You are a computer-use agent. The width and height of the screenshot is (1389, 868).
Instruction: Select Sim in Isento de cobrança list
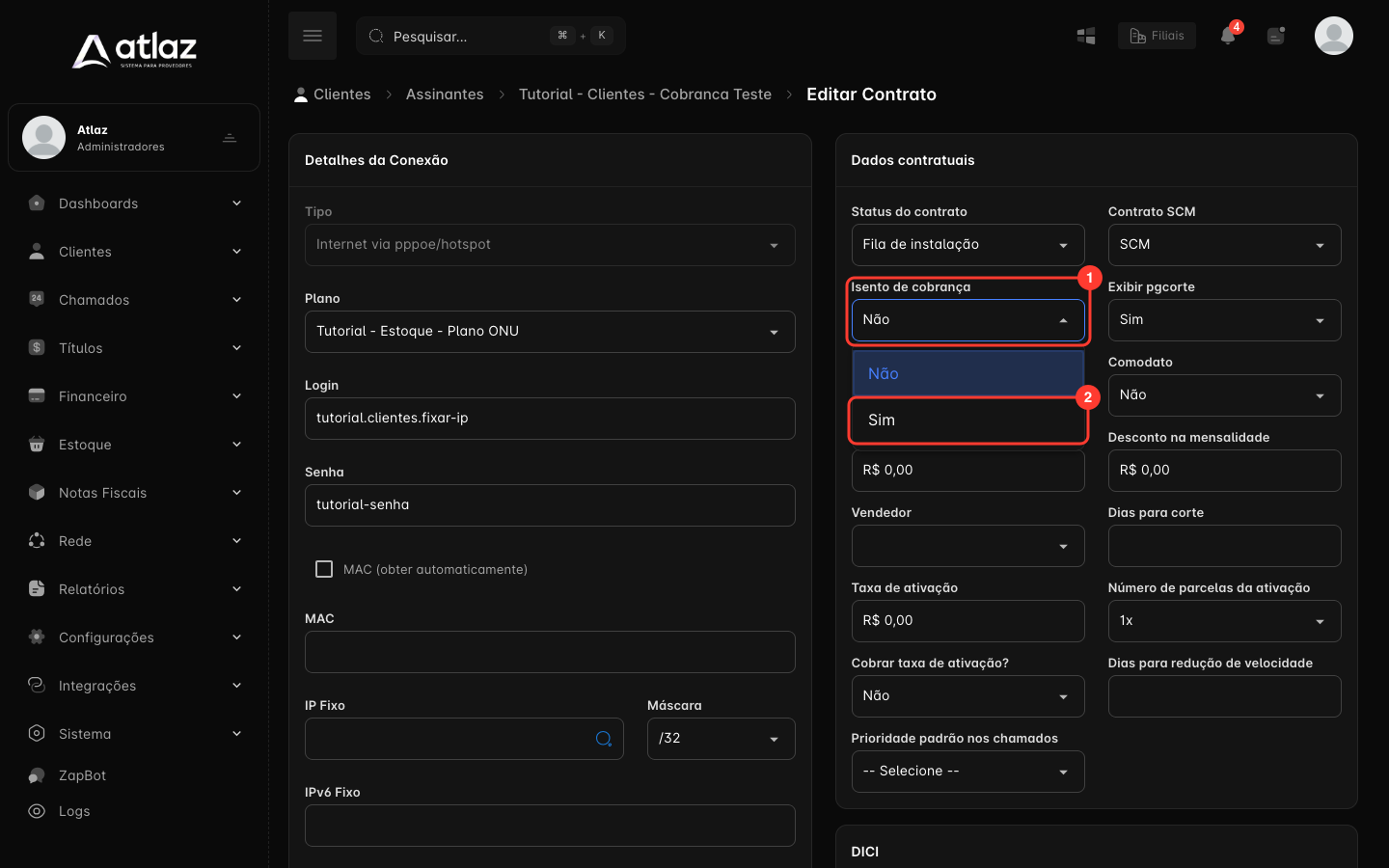(x=967, y=420)
